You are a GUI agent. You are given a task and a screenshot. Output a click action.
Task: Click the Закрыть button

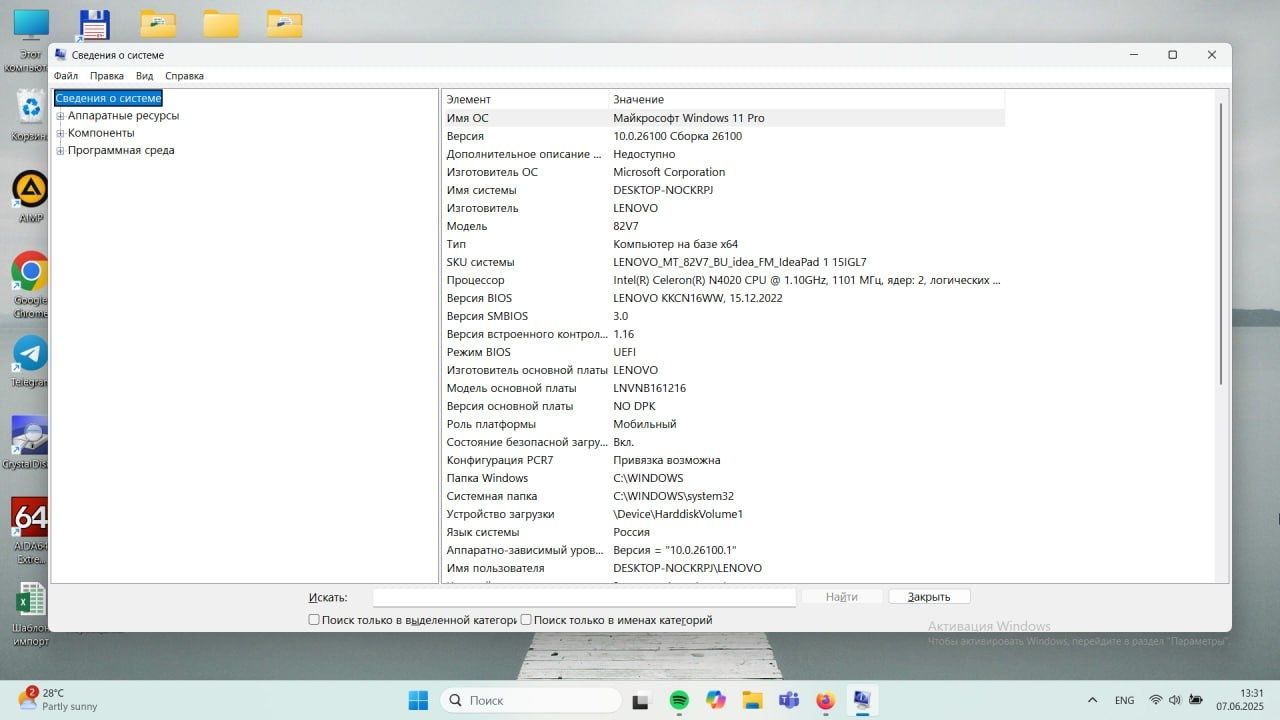click(x=929, y=597)
